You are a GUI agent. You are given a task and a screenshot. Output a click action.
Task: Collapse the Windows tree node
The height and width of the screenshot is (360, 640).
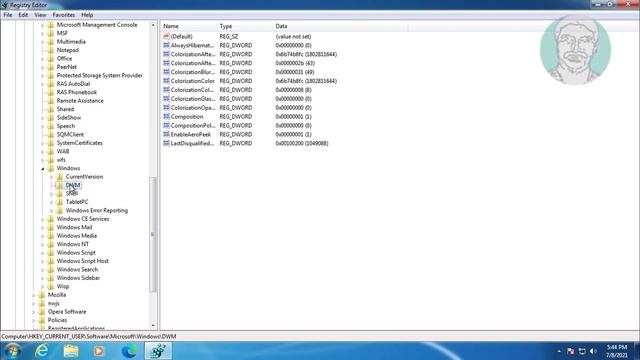(42, 169)
